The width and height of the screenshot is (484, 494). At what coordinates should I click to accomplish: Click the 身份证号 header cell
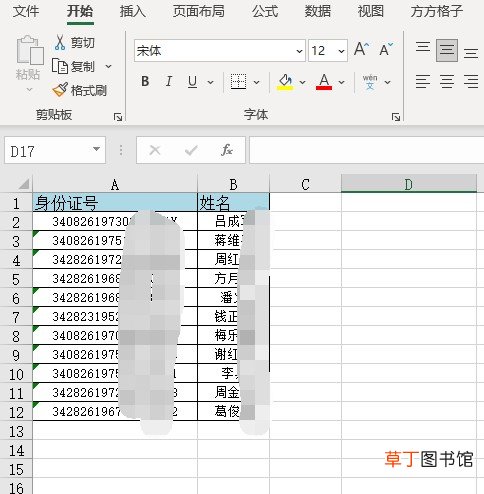115,202
